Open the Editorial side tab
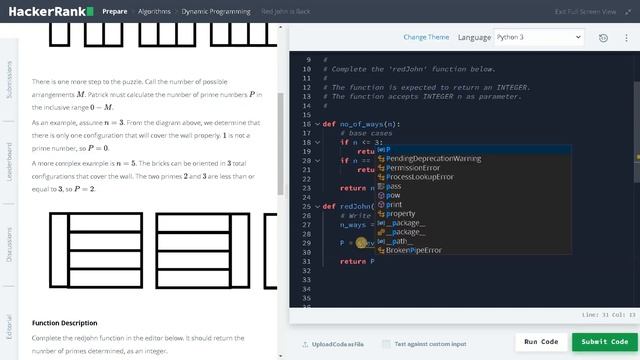This screenshot has height=360, width=640. (9, 327)
